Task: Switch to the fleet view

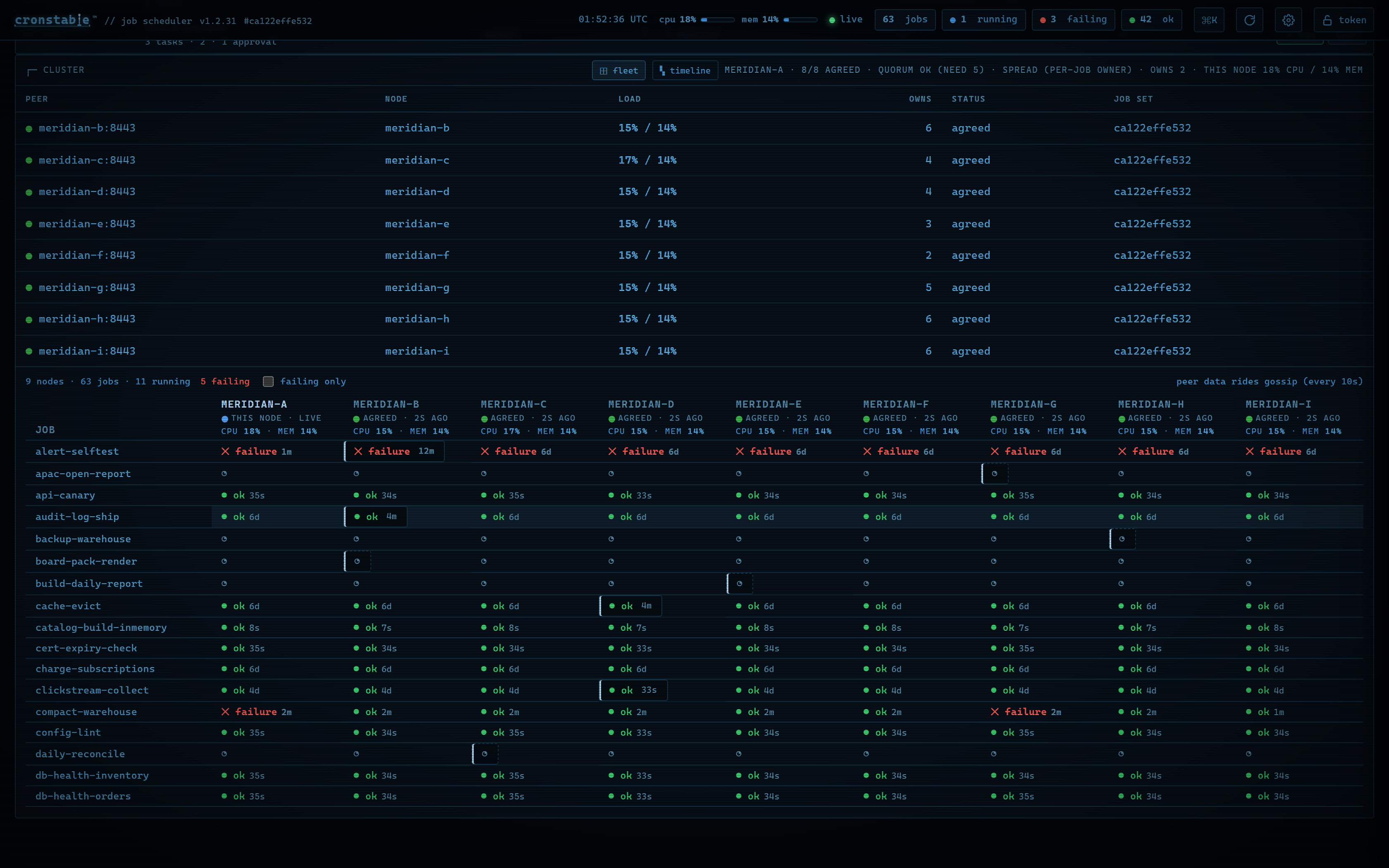Action: 619,71
